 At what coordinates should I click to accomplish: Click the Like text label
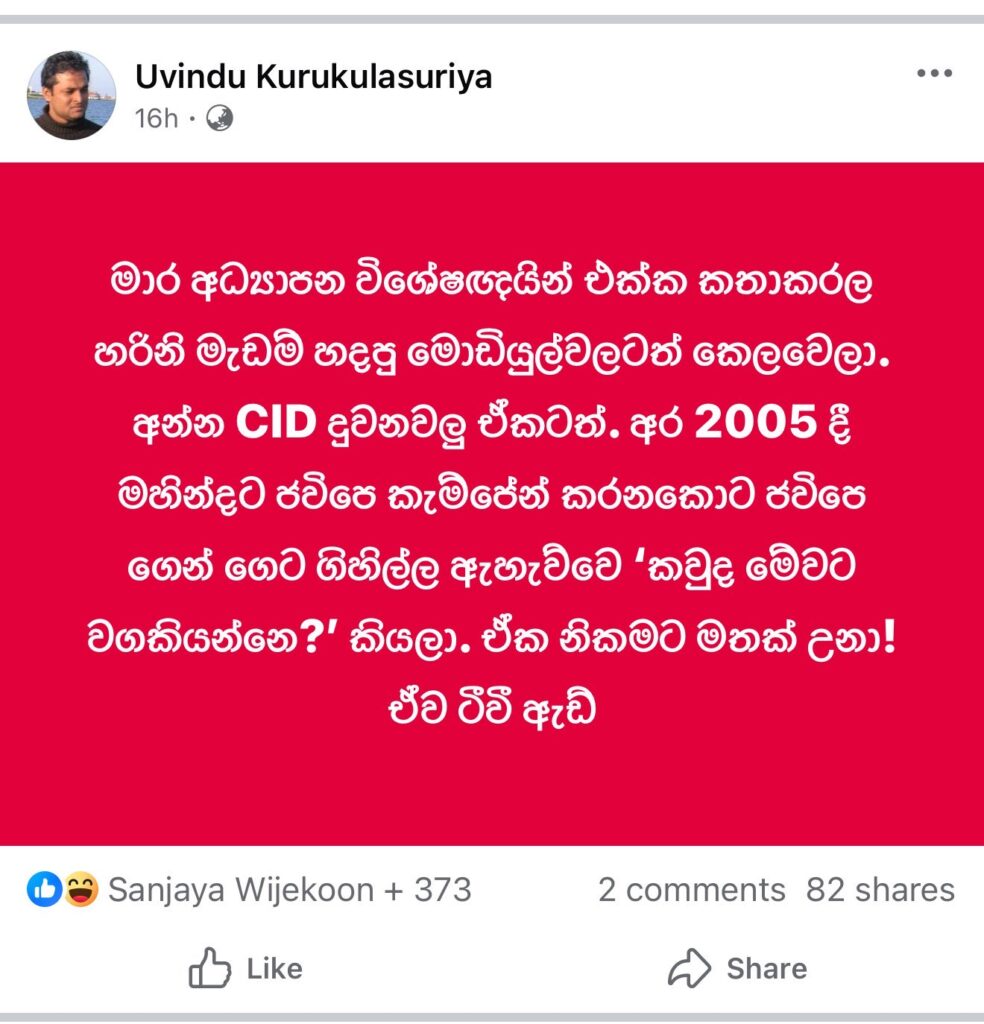[275, 968]
